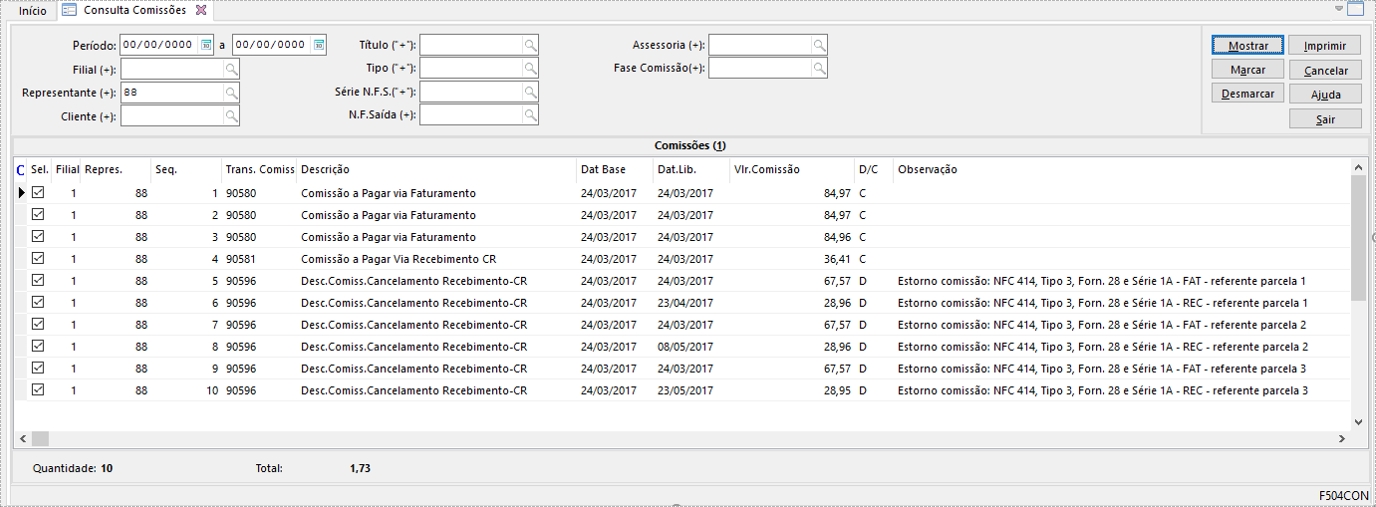Screen dimensions: 1376x507
Task: Click the Título lookup magnifier icon
Action: [x=530, y=45]
